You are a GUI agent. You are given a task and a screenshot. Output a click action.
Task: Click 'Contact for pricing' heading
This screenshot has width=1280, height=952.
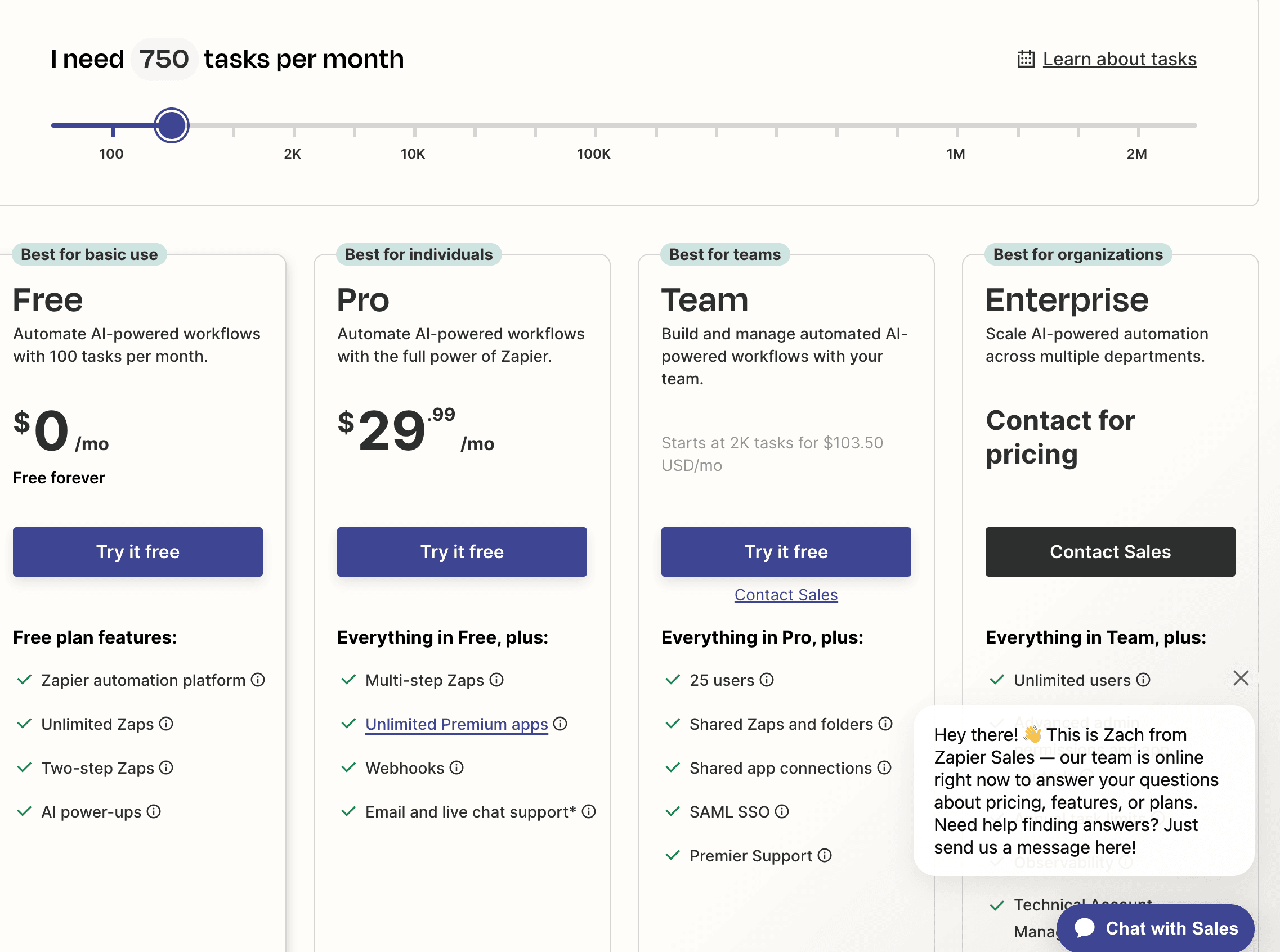tap(1060, 437)
